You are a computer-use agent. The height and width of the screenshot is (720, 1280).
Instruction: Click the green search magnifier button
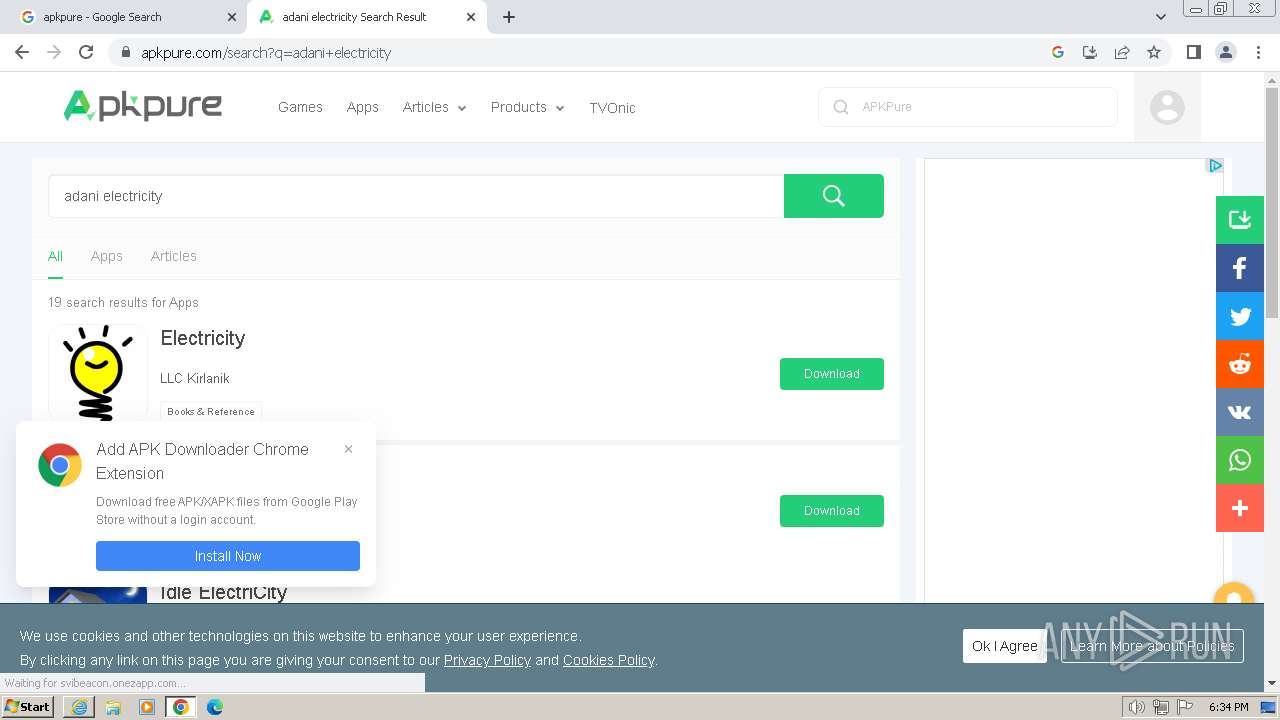(x=833, y=196)
